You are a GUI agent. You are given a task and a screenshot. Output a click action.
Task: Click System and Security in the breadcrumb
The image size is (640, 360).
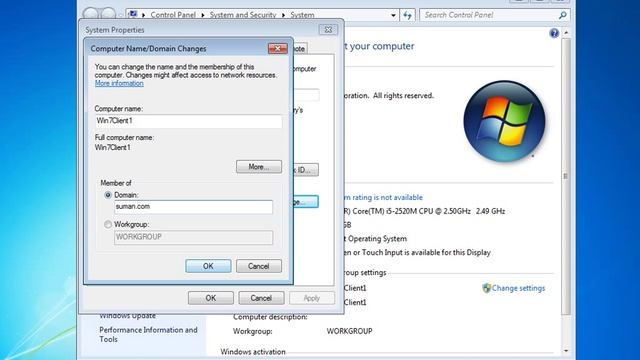coord(243,15)
